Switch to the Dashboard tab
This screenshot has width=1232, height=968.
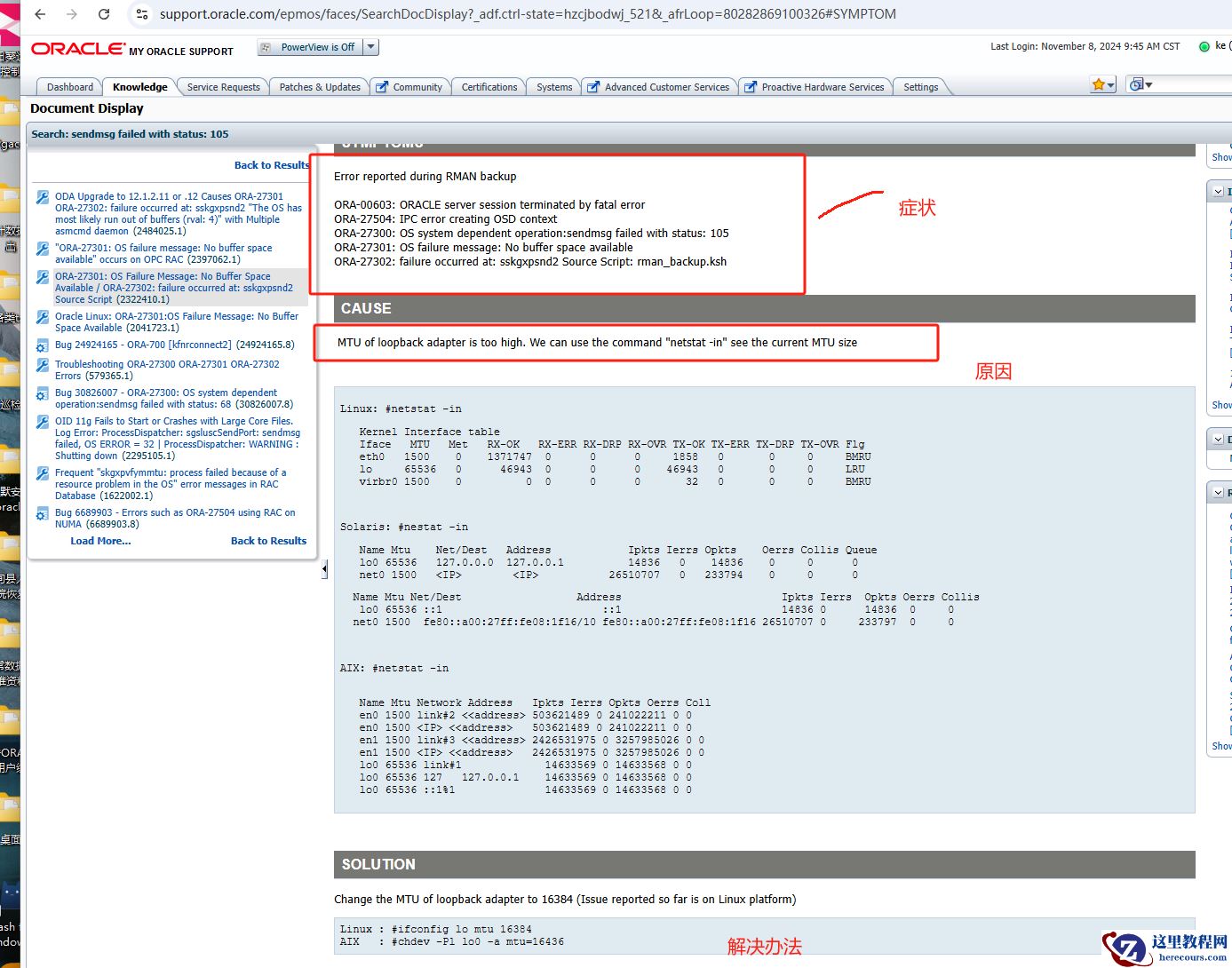(69, 87)
